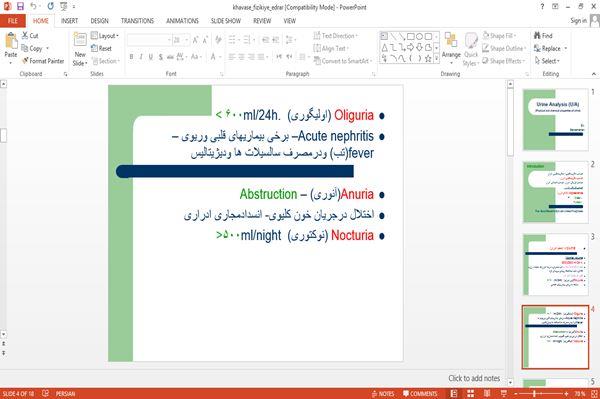The height and width of the screenshot is (399, 600).
Task: Start Slide Show from the status bar icon
Action: point(504,394)
